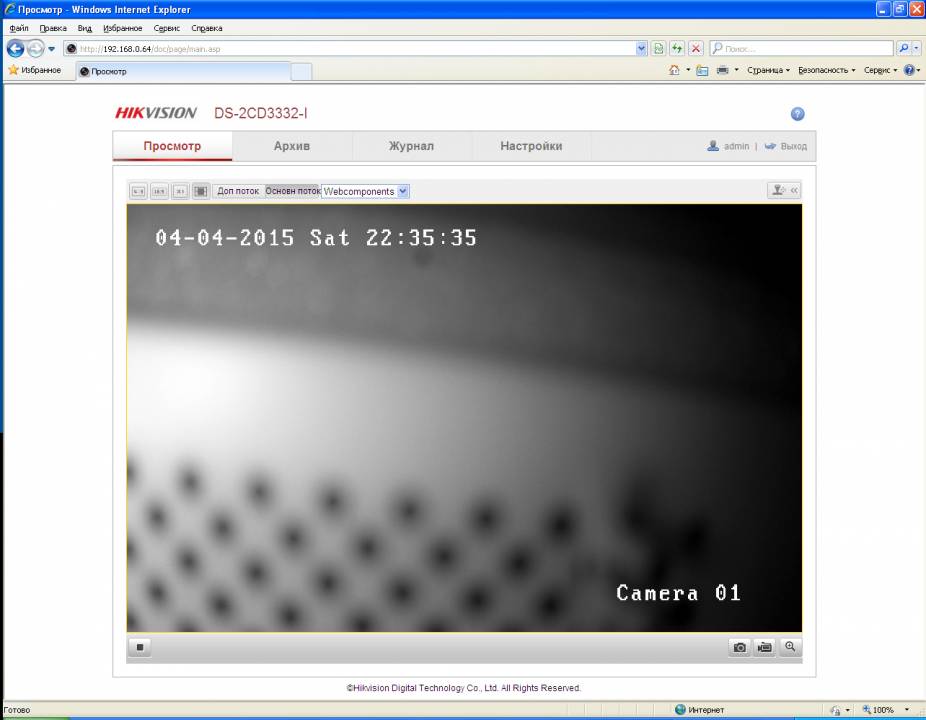
Task: Set video window to 16:9 aspect ratio
Action: pyautogui.click(x=159, y=191)
